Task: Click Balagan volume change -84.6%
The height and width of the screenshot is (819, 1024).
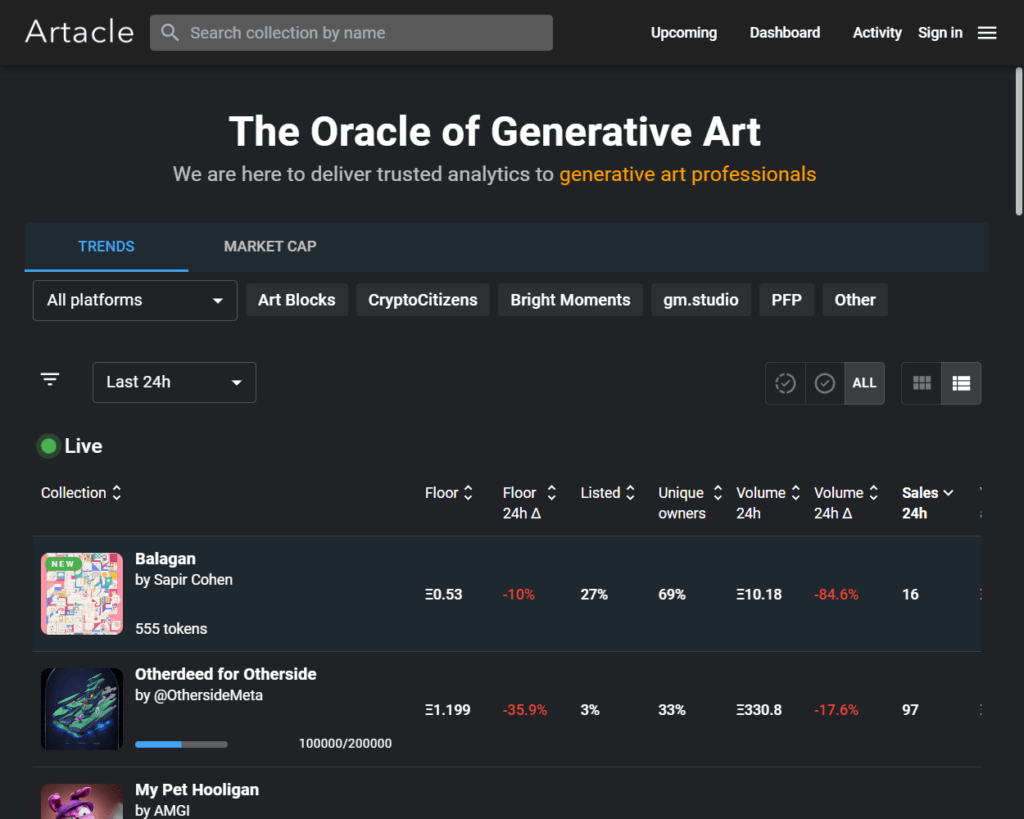Action: pos(836,594)
